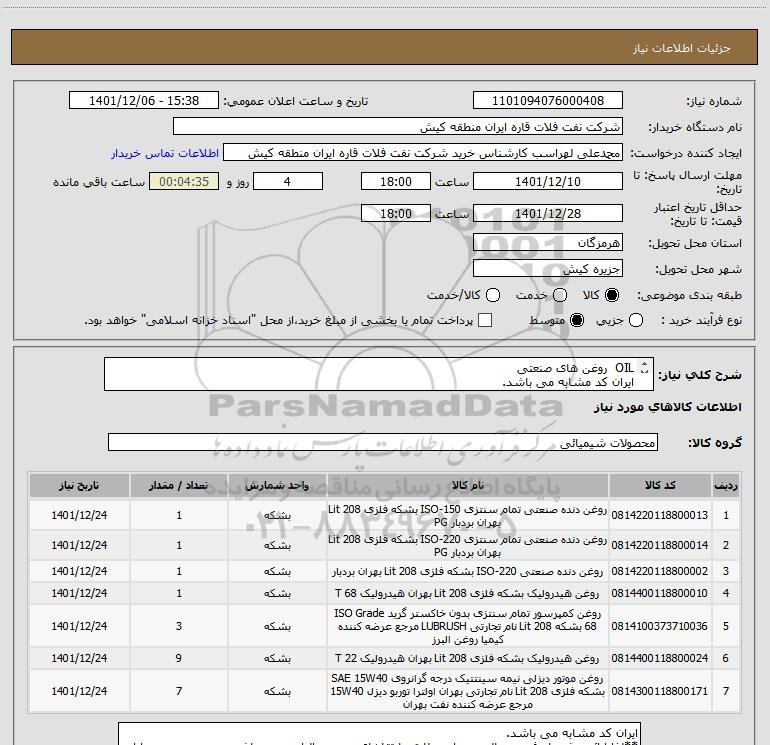Click the نام کالا column header
770x745 pixels.
point(468,485)
